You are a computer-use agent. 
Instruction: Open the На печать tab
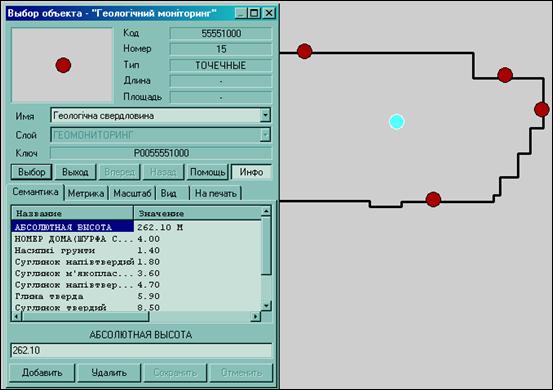point(215,194)
